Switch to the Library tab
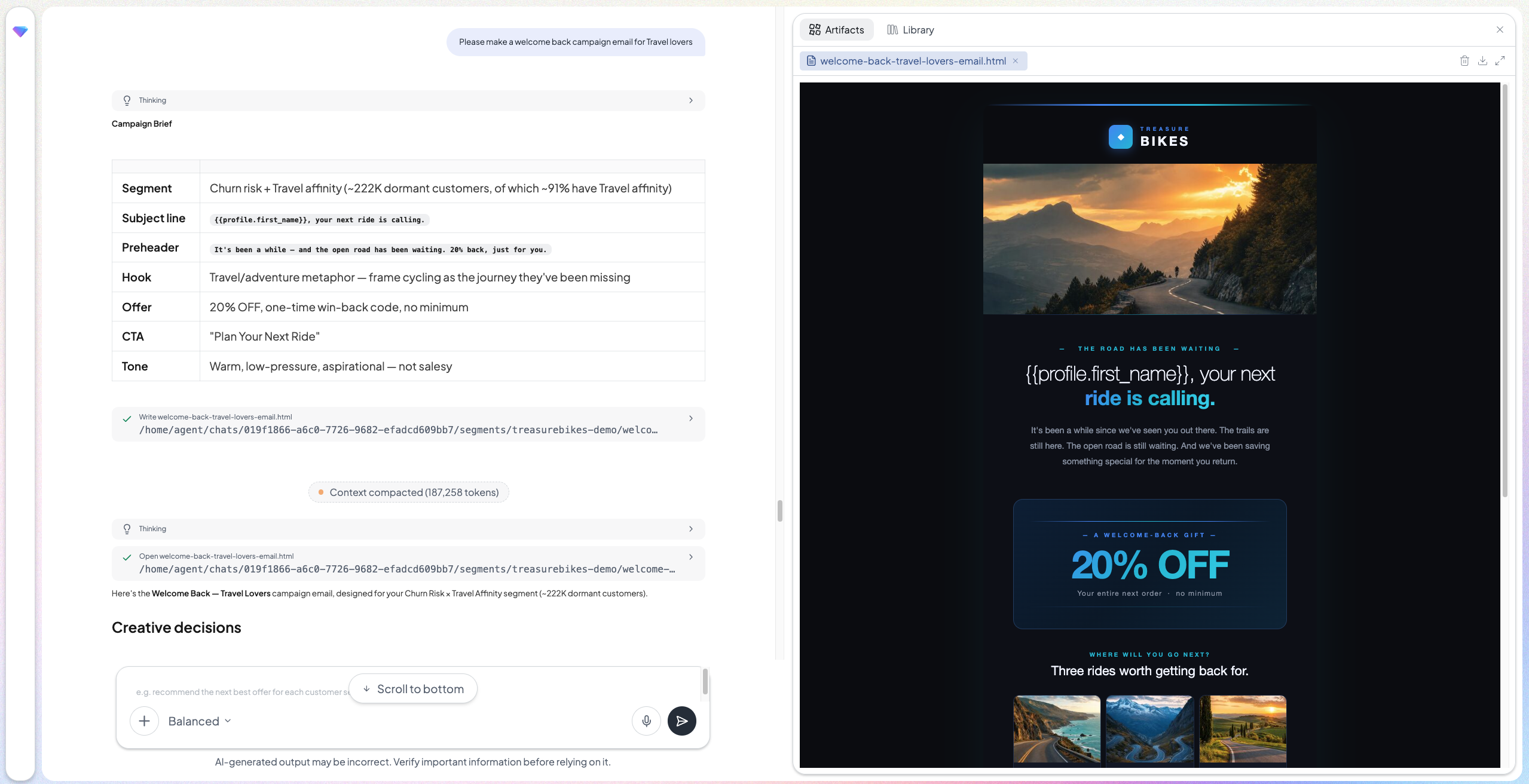Image resolution: width=1529 pixels, height=784 pixels. [x=910, y=30]
